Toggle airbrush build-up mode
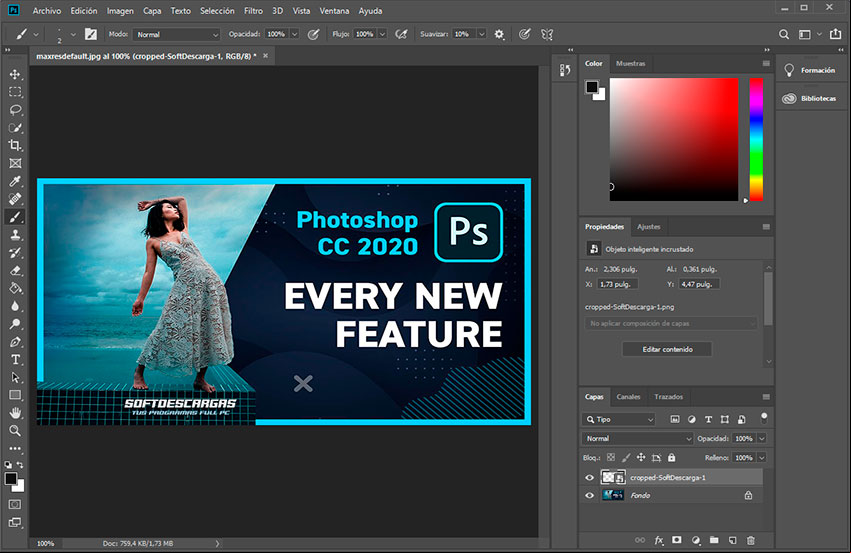The image size is (851, 553). [401, 34]
